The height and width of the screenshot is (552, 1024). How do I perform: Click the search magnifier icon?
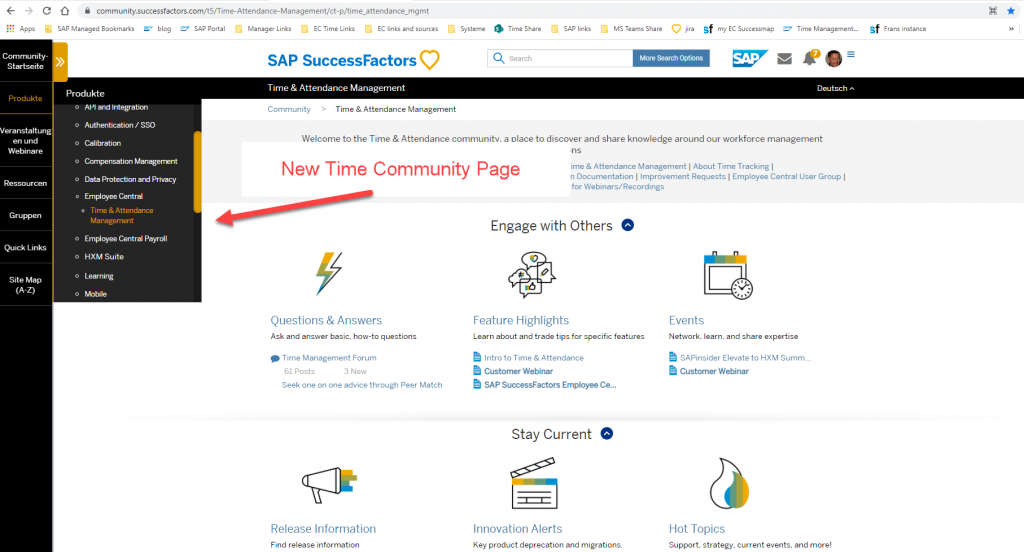[498, 58]
